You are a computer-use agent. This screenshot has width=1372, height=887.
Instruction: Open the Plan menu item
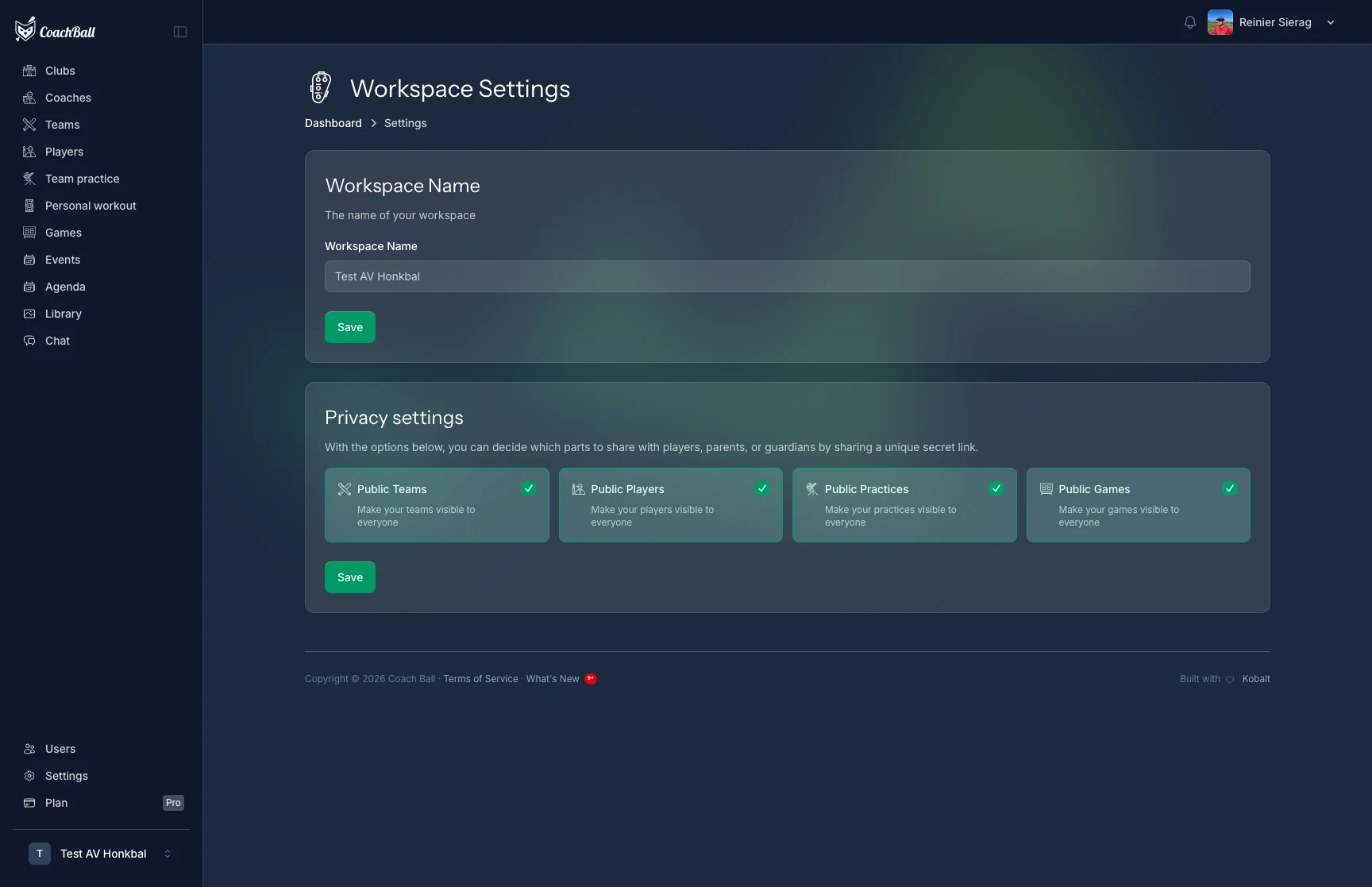101,803
